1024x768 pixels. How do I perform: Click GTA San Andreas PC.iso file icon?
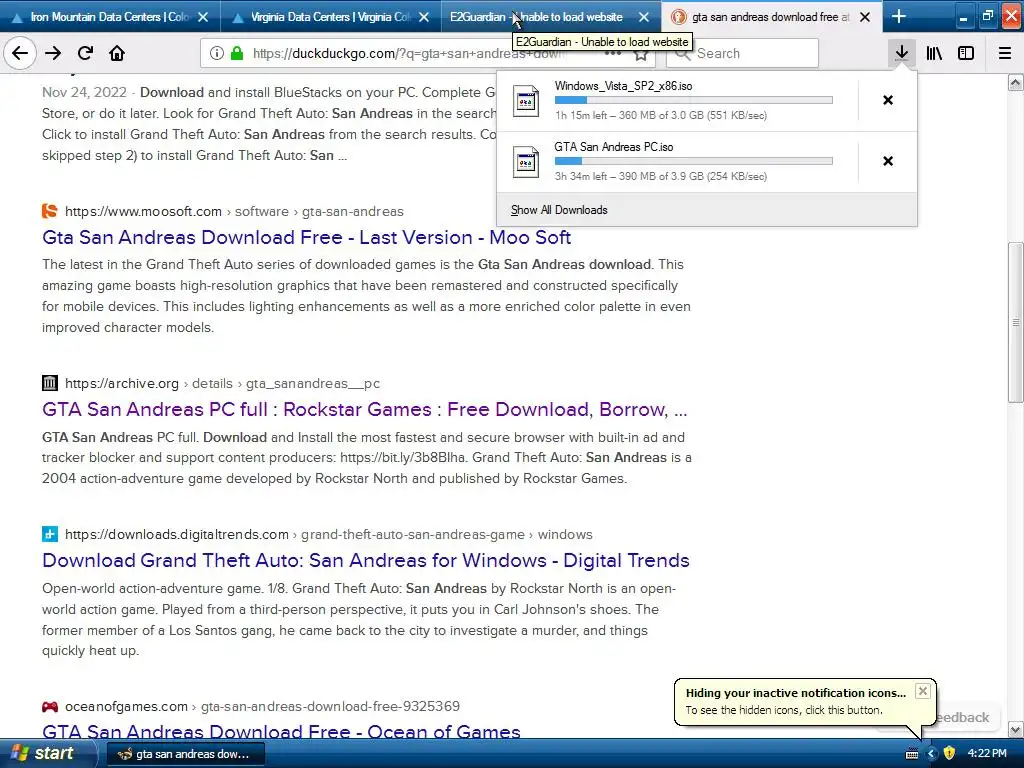(526, 161)
